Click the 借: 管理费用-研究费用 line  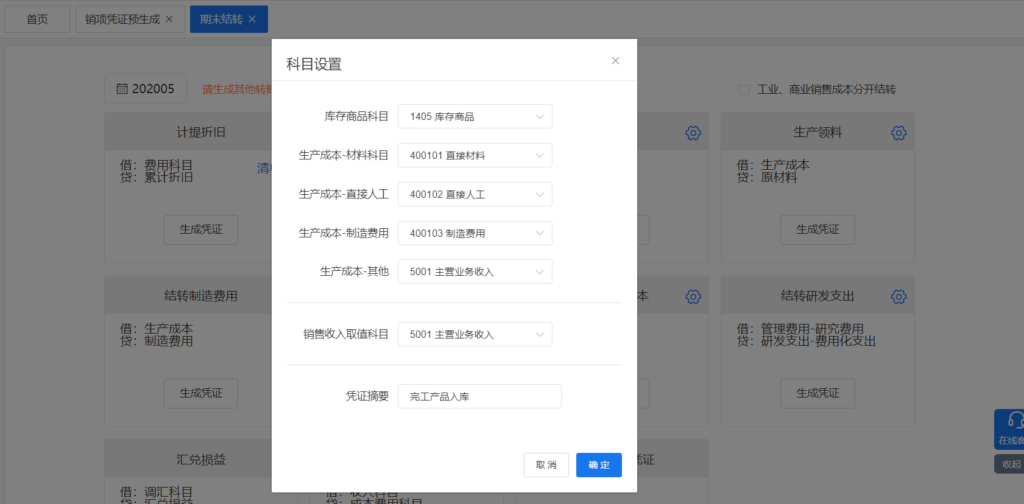point(800,328)
